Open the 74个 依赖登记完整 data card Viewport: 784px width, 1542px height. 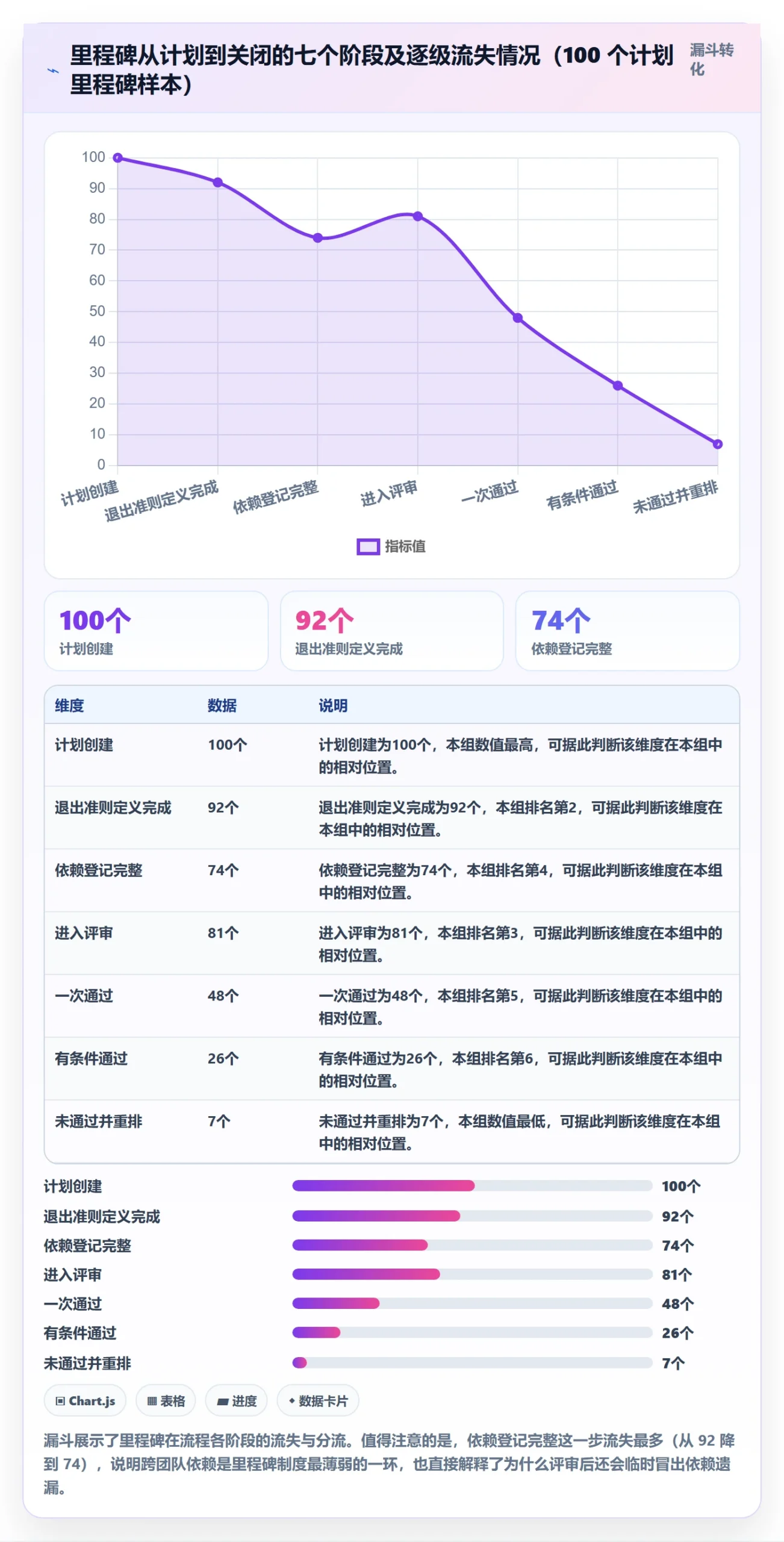(627, 631)
